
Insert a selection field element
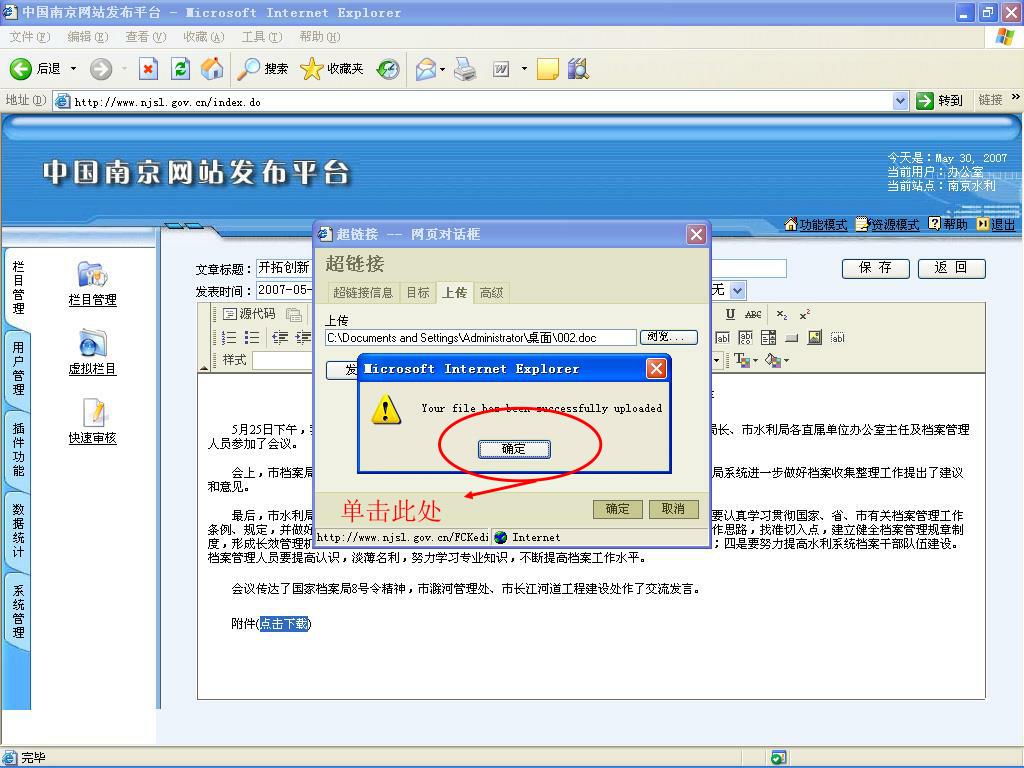pyautogui.click(x=769, y=338)
